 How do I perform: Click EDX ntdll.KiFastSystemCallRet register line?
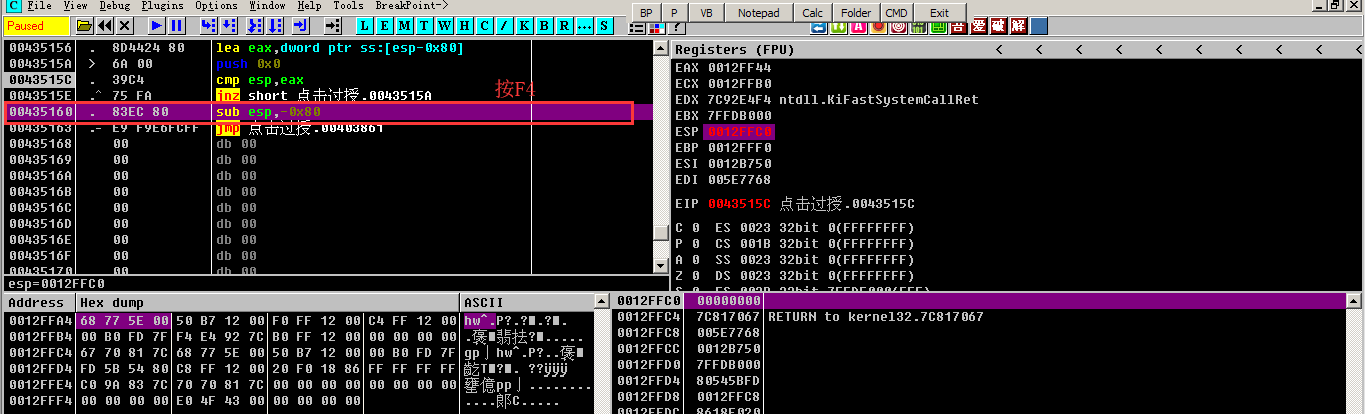pyautogui.click(x=827, y=100)
